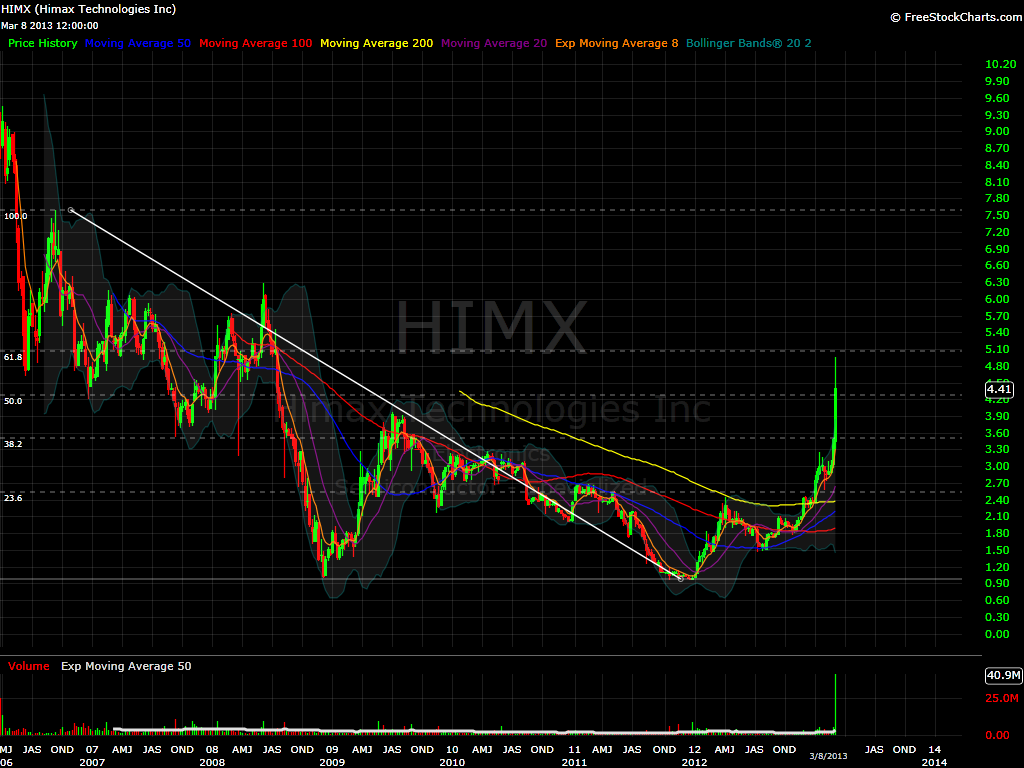
Task: Click the 2014 label on time axis
Action: point(934,761)
